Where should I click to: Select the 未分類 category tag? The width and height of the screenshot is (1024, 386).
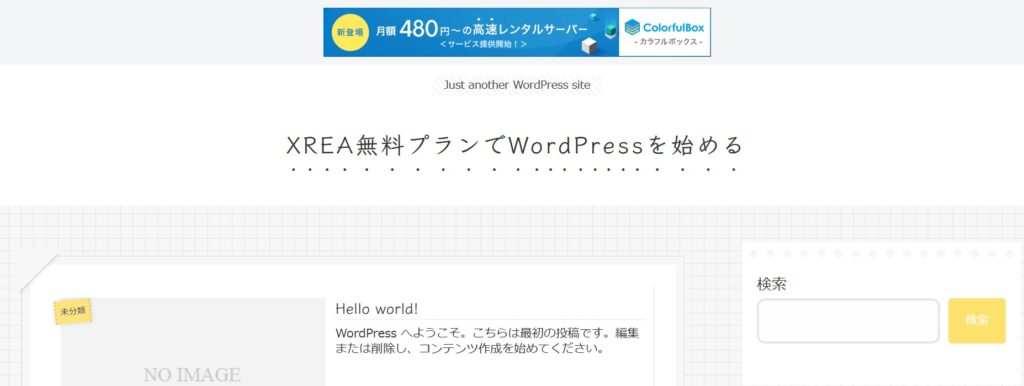(72, 312)
